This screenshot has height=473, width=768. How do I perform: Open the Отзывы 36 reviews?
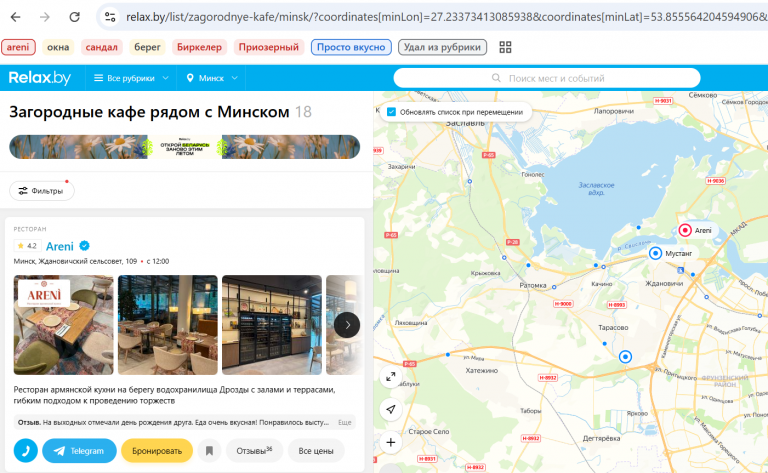[x=254, y=451]
